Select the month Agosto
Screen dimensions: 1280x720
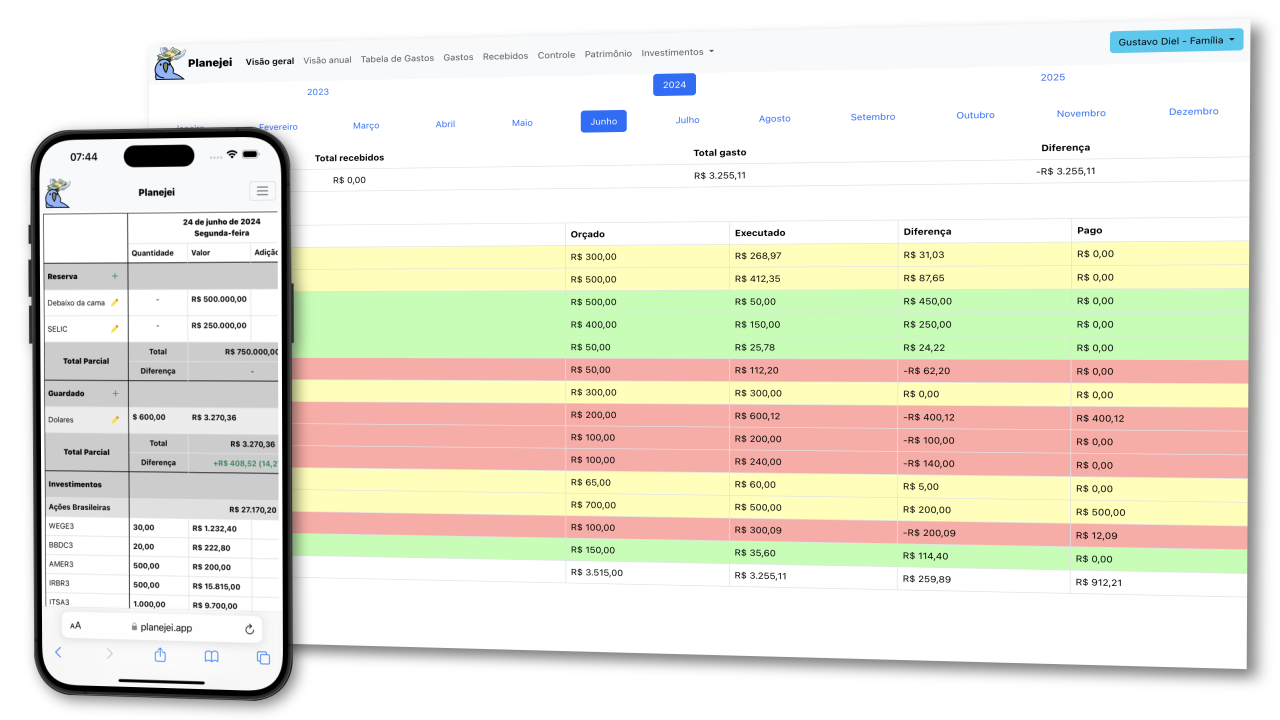(x=774, y=118)
